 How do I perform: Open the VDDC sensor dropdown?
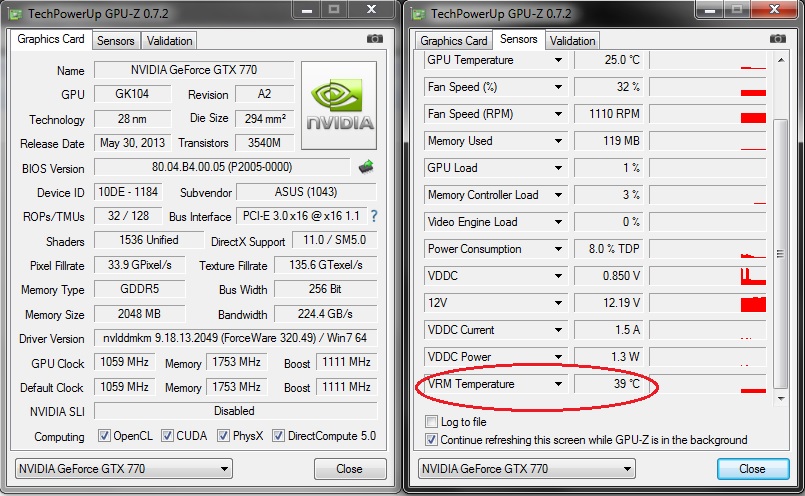pos(558,276)
